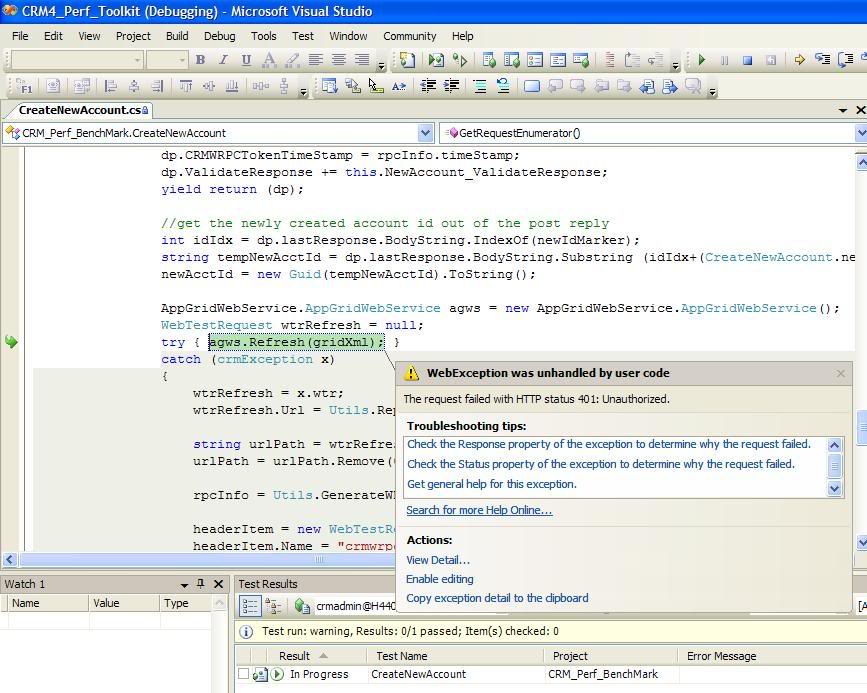Click the green execution pointer arrow in the margin

click(11, 342)
